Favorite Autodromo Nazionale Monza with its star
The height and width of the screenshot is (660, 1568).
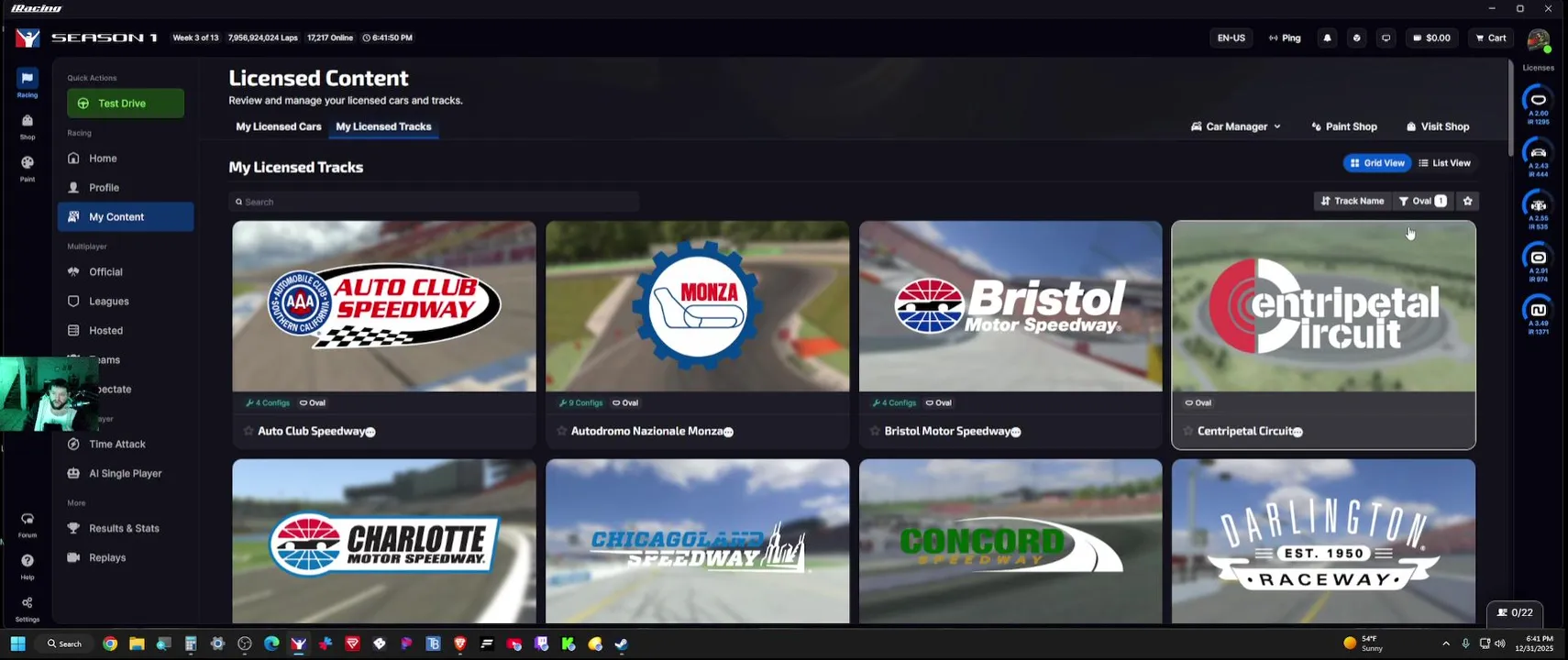(562, 431)
